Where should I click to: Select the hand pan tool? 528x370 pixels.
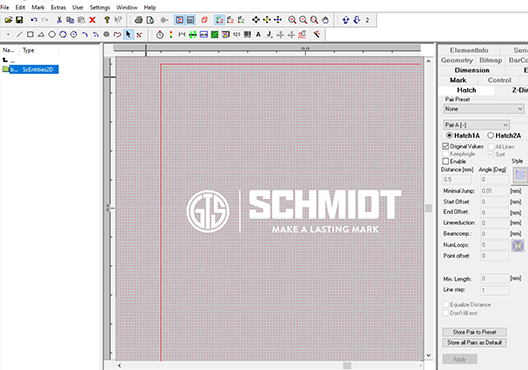click(325, 20)
